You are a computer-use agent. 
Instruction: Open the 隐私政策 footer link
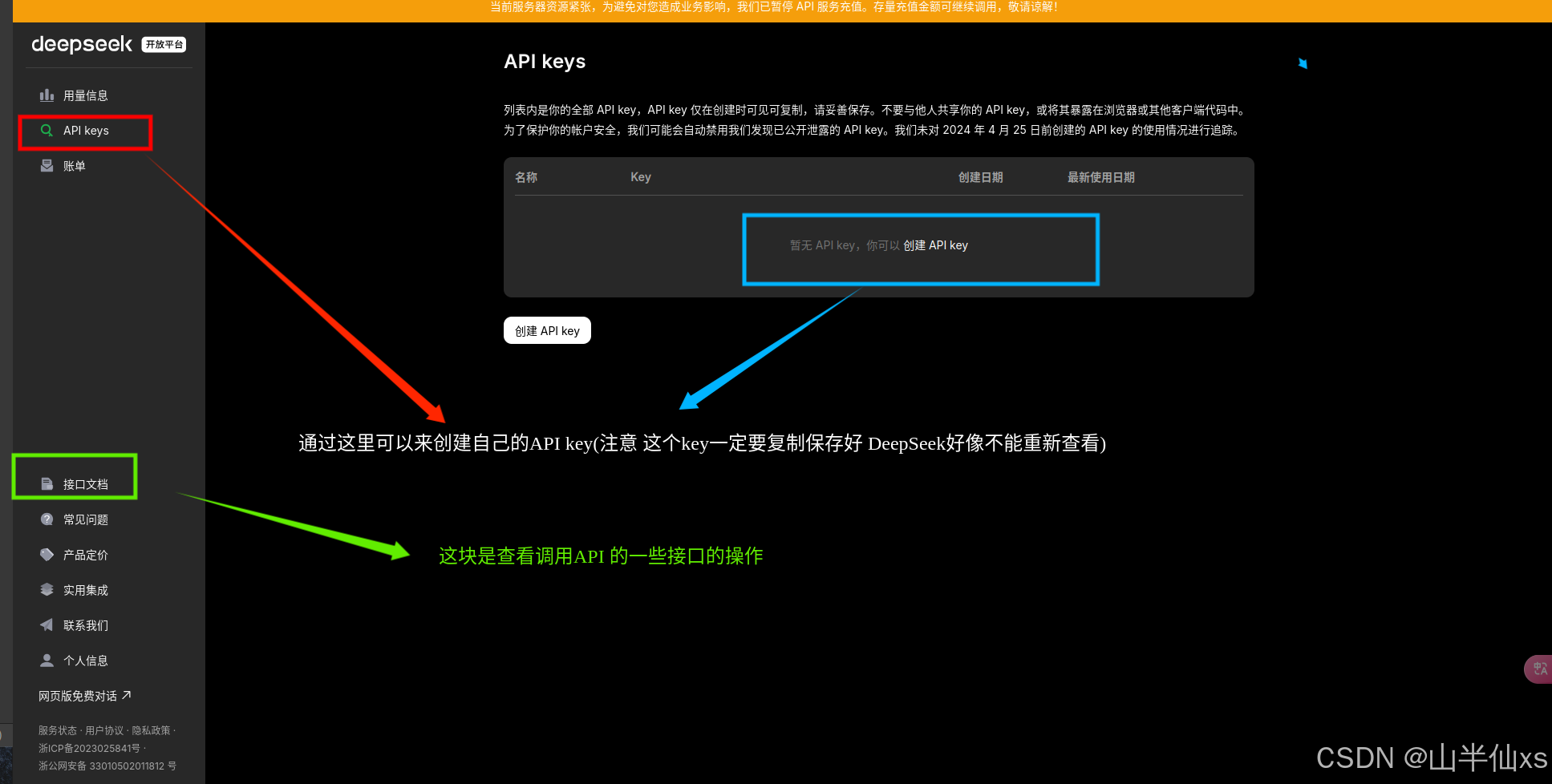tap(151, 730)
